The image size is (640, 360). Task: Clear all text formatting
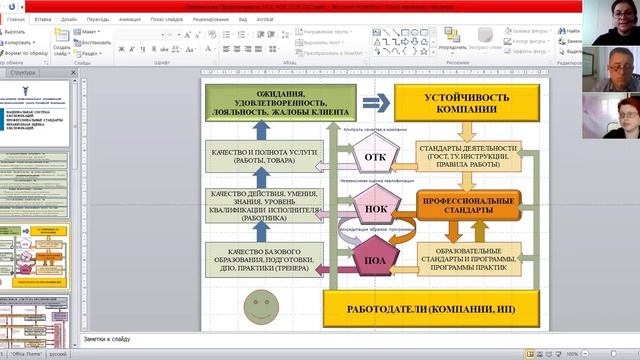(x=212, y=35)
